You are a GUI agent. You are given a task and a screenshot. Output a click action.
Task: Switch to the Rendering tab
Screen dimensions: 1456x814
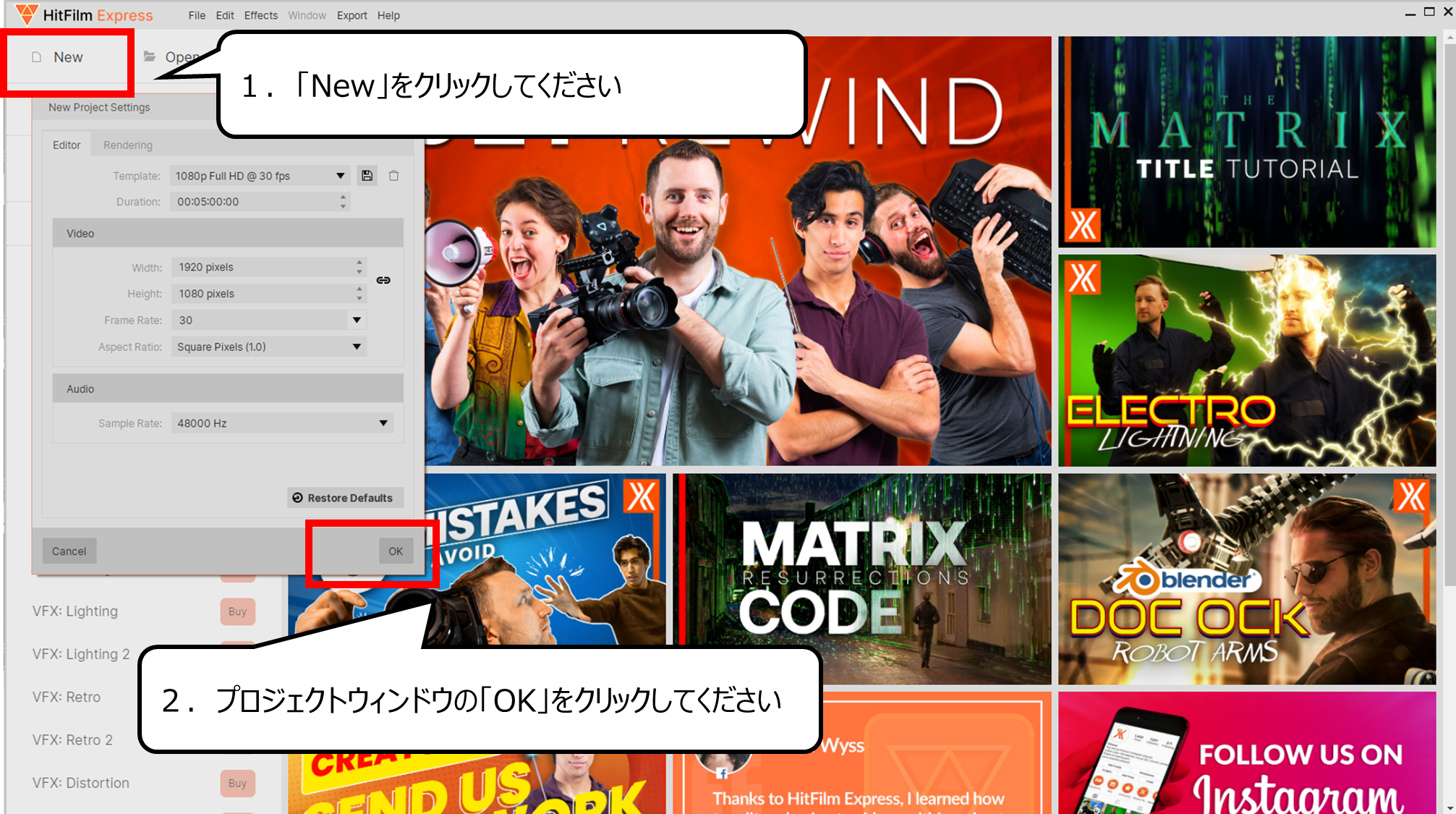128,145
